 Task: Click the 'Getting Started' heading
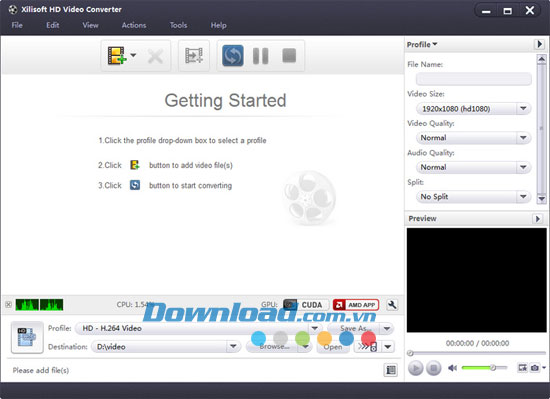[x=225, y=100]
